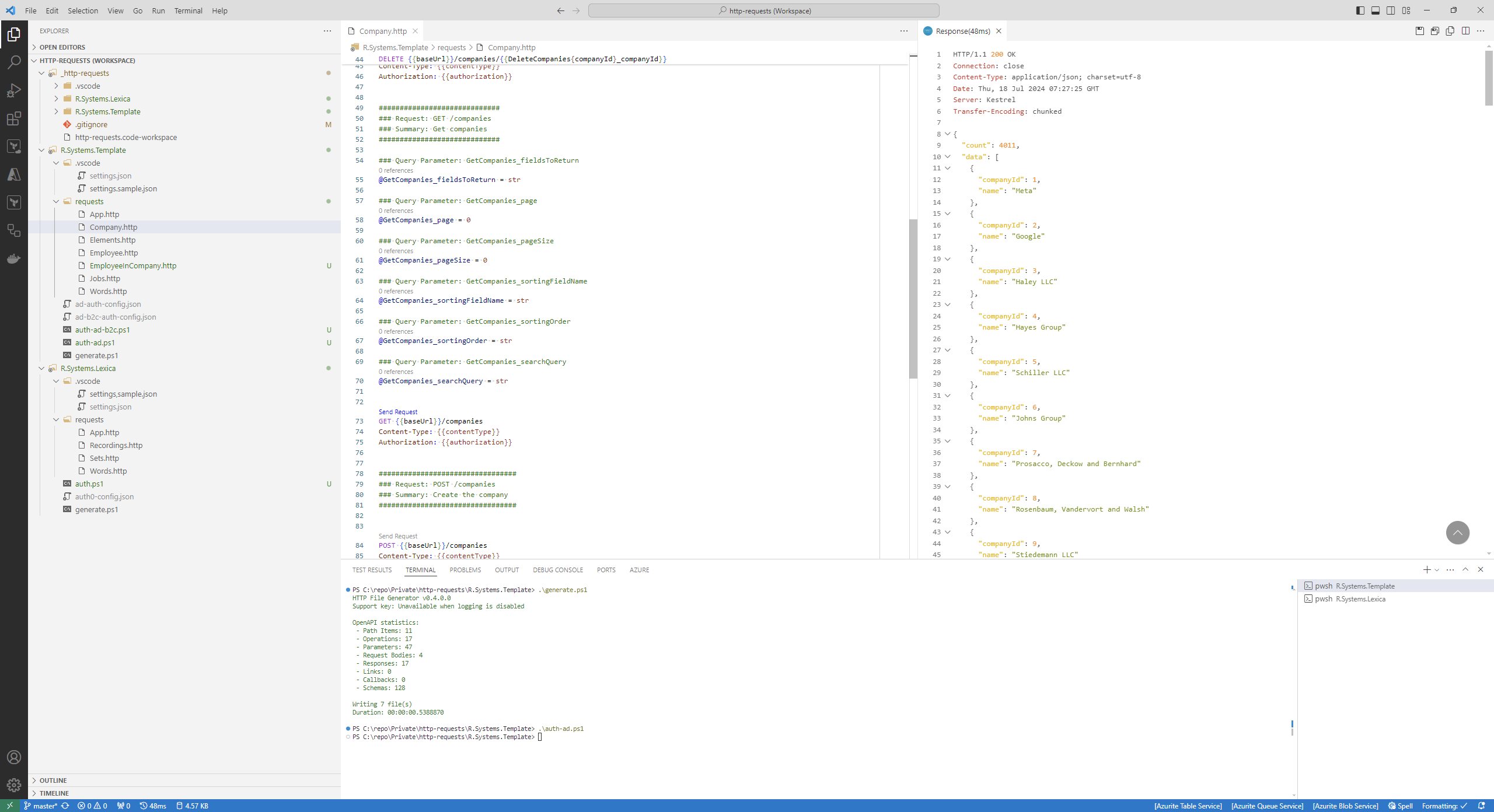This screenshot has height=812, width=1494.
Task: Collapse JSON object at response line 8
Action: [x=948, y=134]
